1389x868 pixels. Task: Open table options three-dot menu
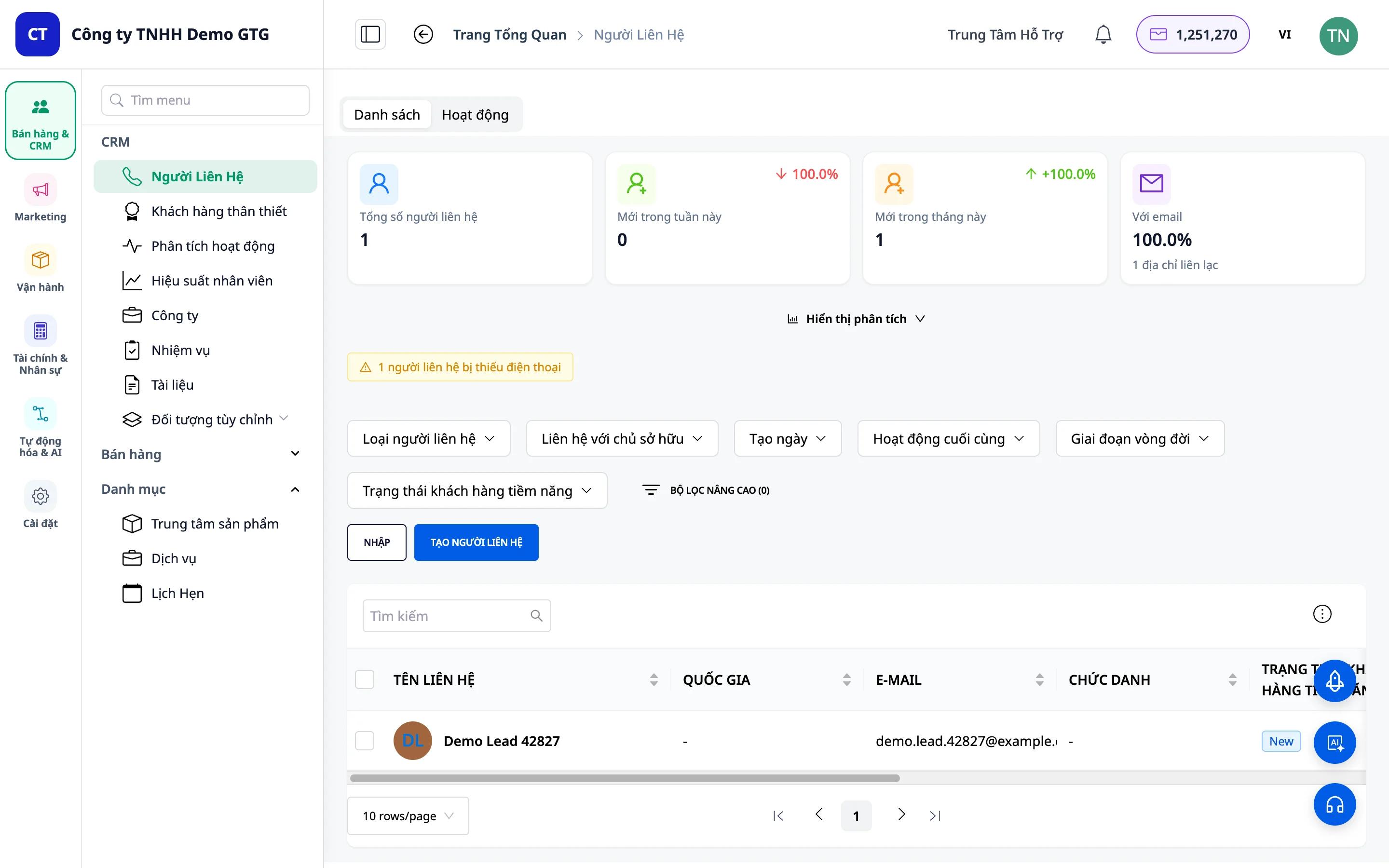click(1322, 614)
